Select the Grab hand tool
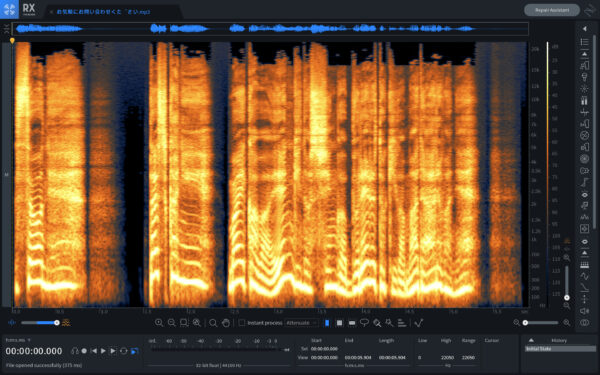Screen dimensions: 600x375 [x=226, y=323]
